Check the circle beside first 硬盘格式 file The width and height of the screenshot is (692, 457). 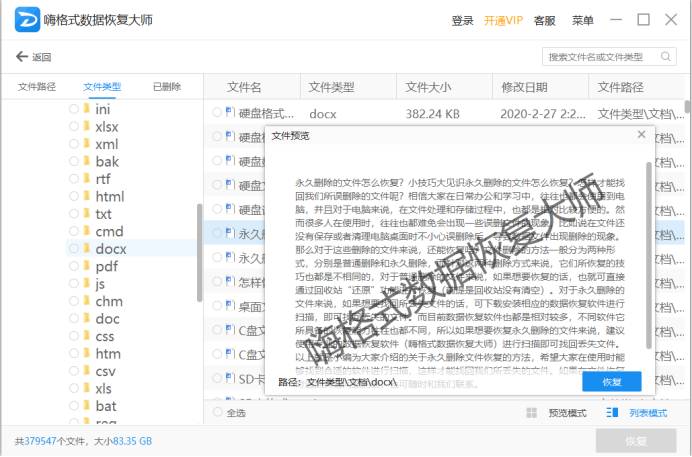click(217, 113)
